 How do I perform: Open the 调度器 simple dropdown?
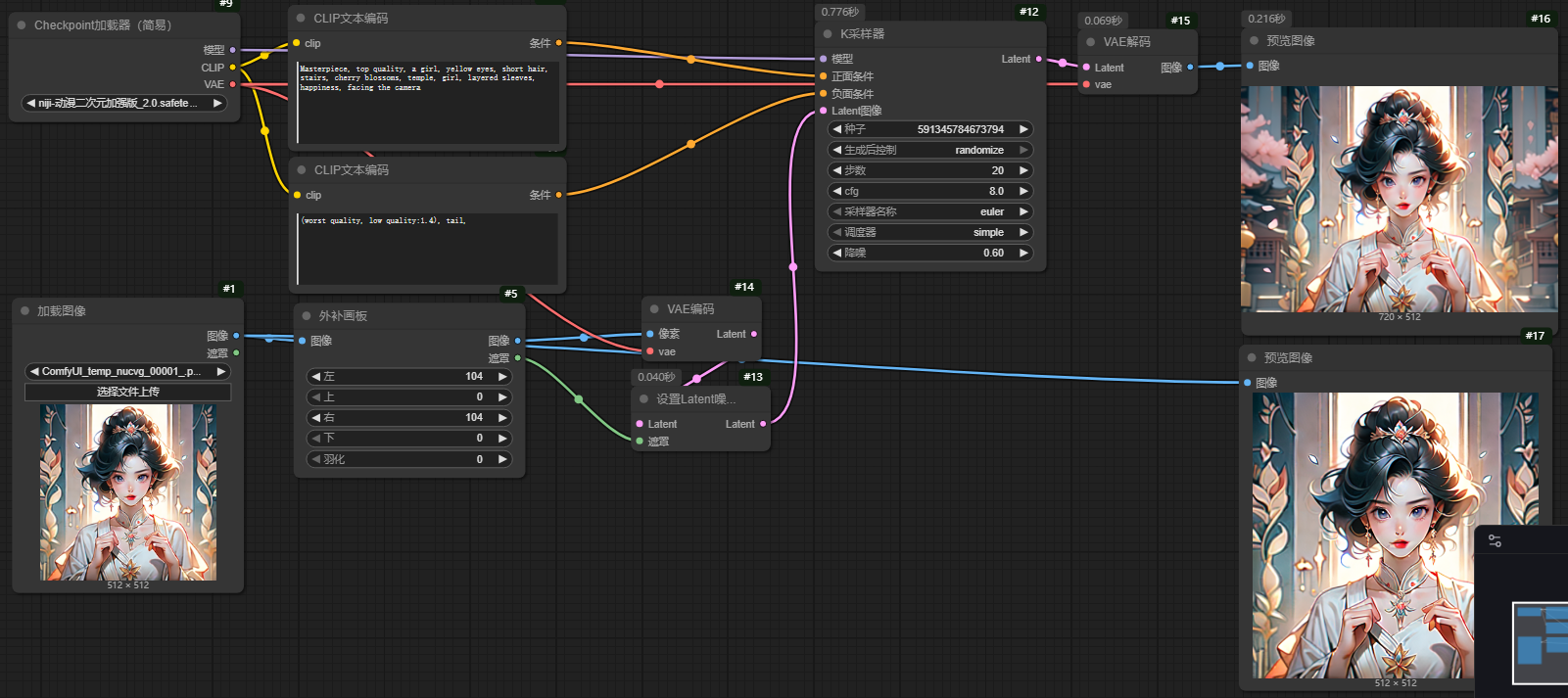pyautogui.click(x=929, y=232)
